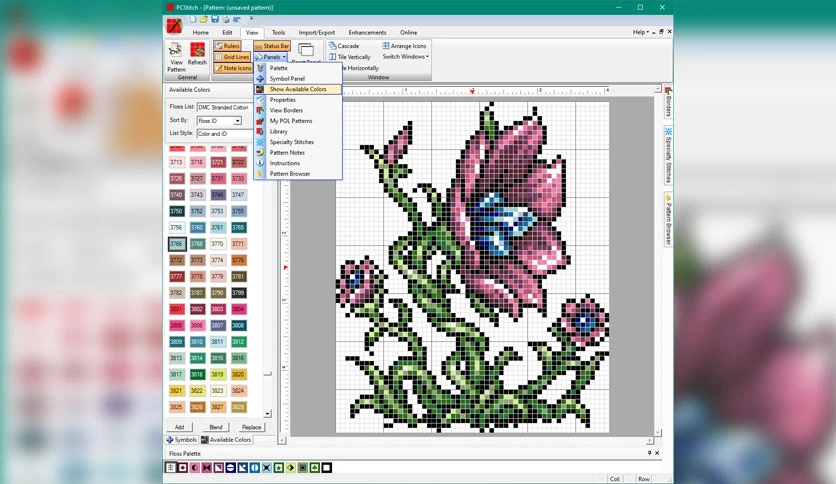Viewport: 836px width, 484px height.
Task: Switch to the Symbols bottom tab
Action: click(x=181, y=440)
